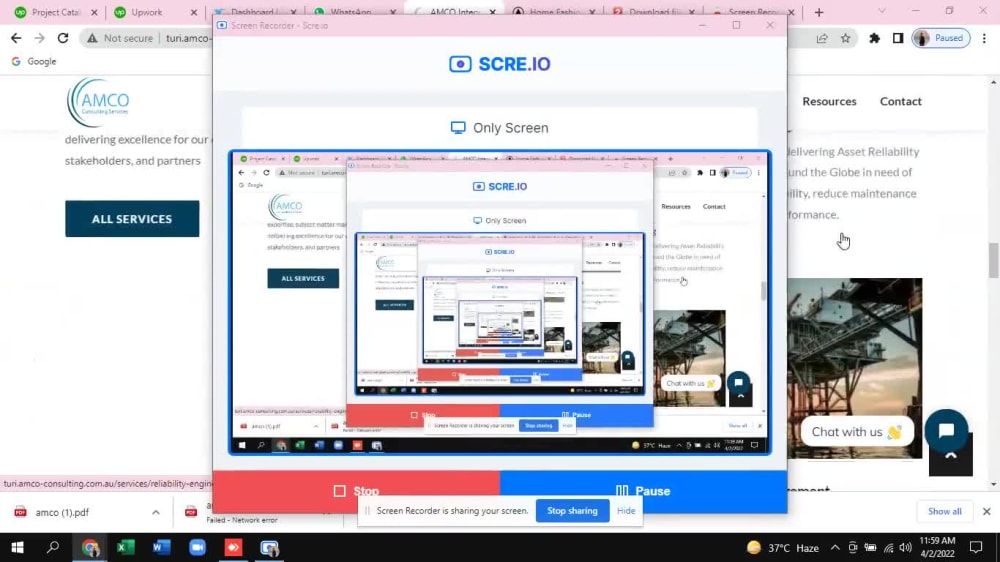This screenshot has width=1000, height=562.
Task: Click Chrome in the taskbar
Action: pyautogui.click(x=90, y=547)
